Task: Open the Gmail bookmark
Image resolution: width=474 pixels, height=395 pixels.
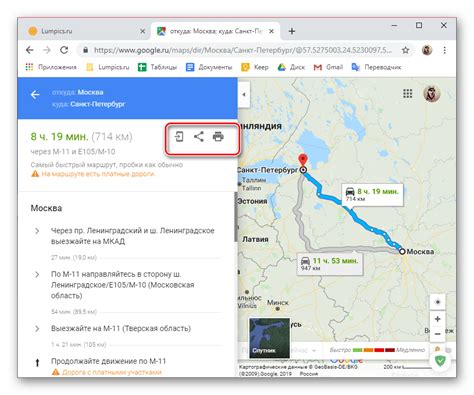Action: click(328, 67)
